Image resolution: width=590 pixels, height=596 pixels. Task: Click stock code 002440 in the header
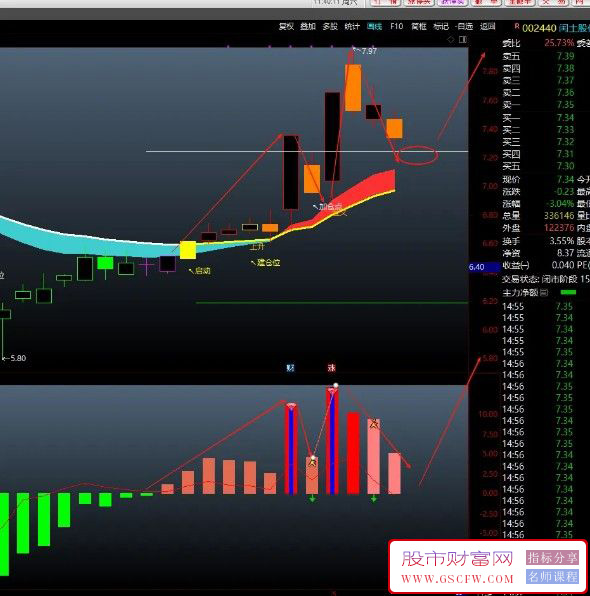[539, 28]
